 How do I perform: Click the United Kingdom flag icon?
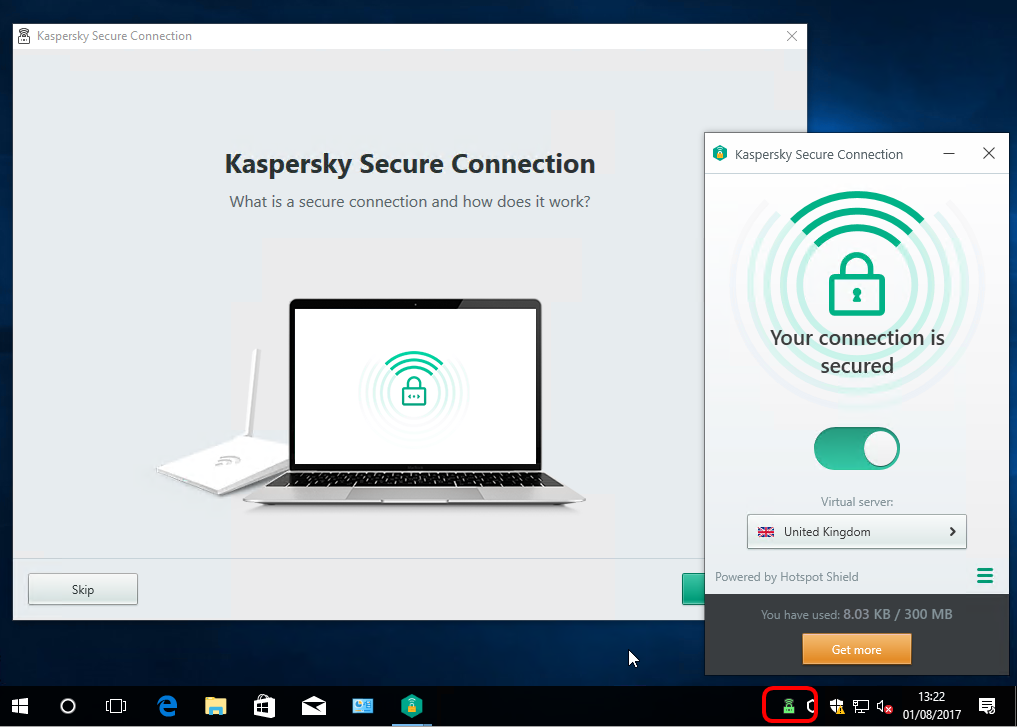tap(766, 532)
